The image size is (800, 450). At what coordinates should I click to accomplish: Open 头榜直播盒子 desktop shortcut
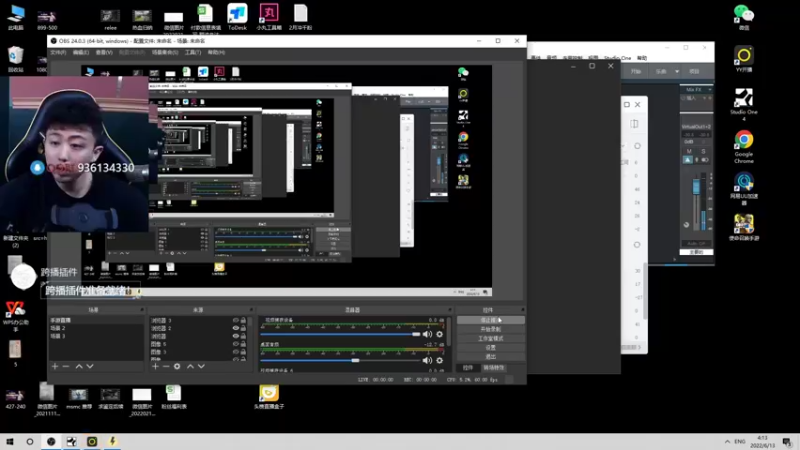tap(269, 397)
